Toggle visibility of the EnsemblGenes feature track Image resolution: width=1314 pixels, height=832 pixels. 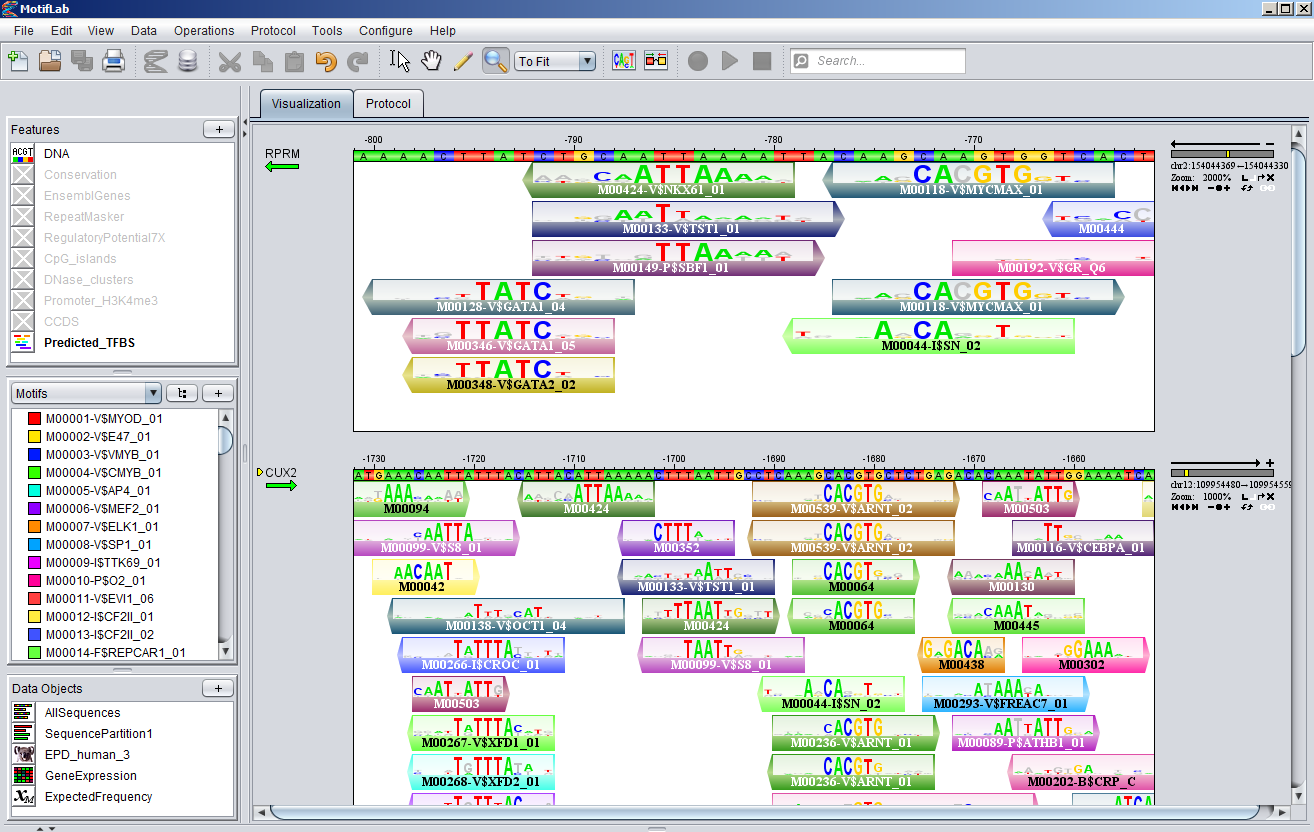[x=23, y=195]
